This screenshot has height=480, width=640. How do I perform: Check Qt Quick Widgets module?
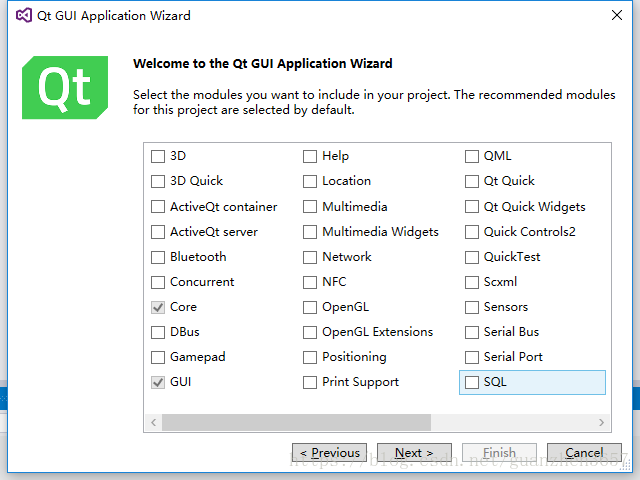coord(472,207)
